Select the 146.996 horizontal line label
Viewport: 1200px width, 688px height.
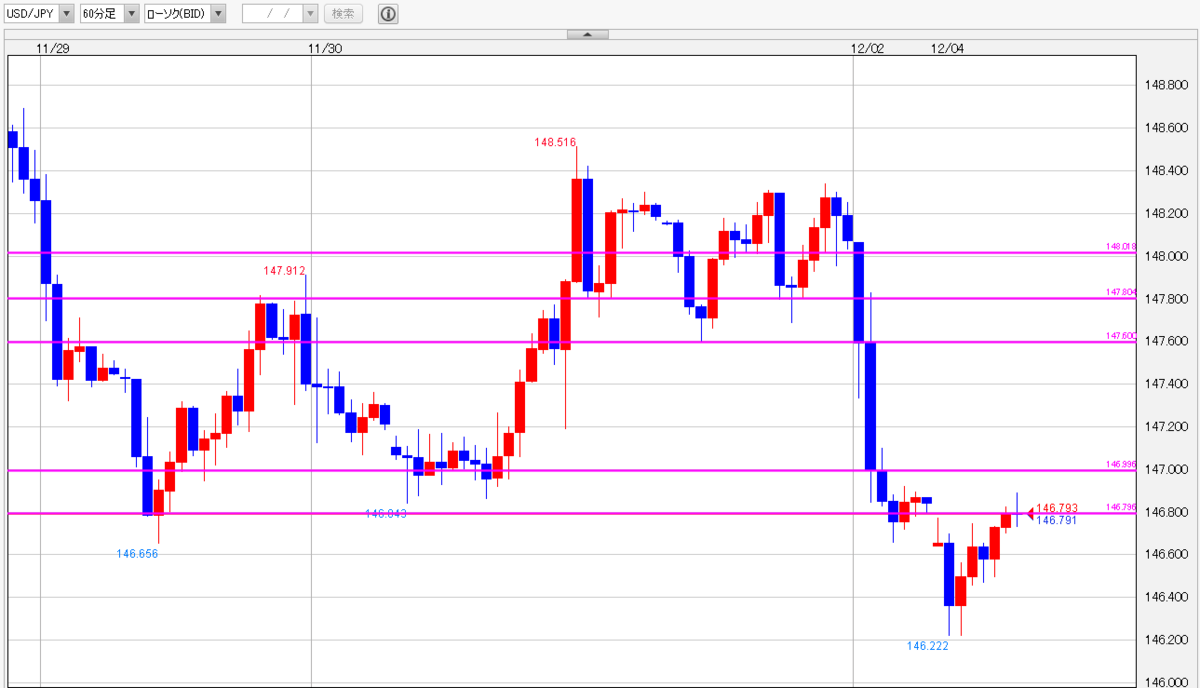[1121, 464]
